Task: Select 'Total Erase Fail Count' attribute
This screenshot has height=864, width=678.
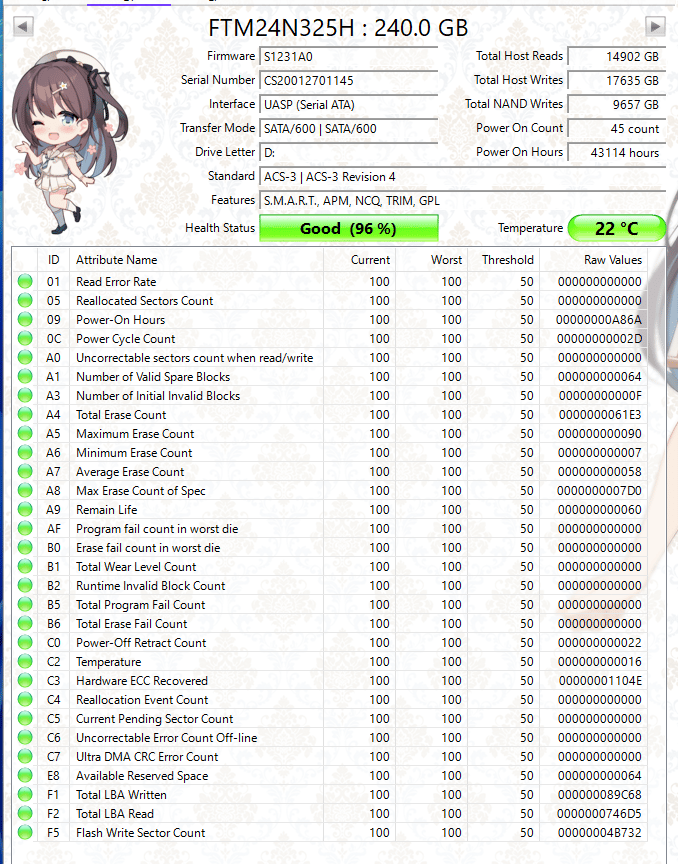Action: coord(132,624)
